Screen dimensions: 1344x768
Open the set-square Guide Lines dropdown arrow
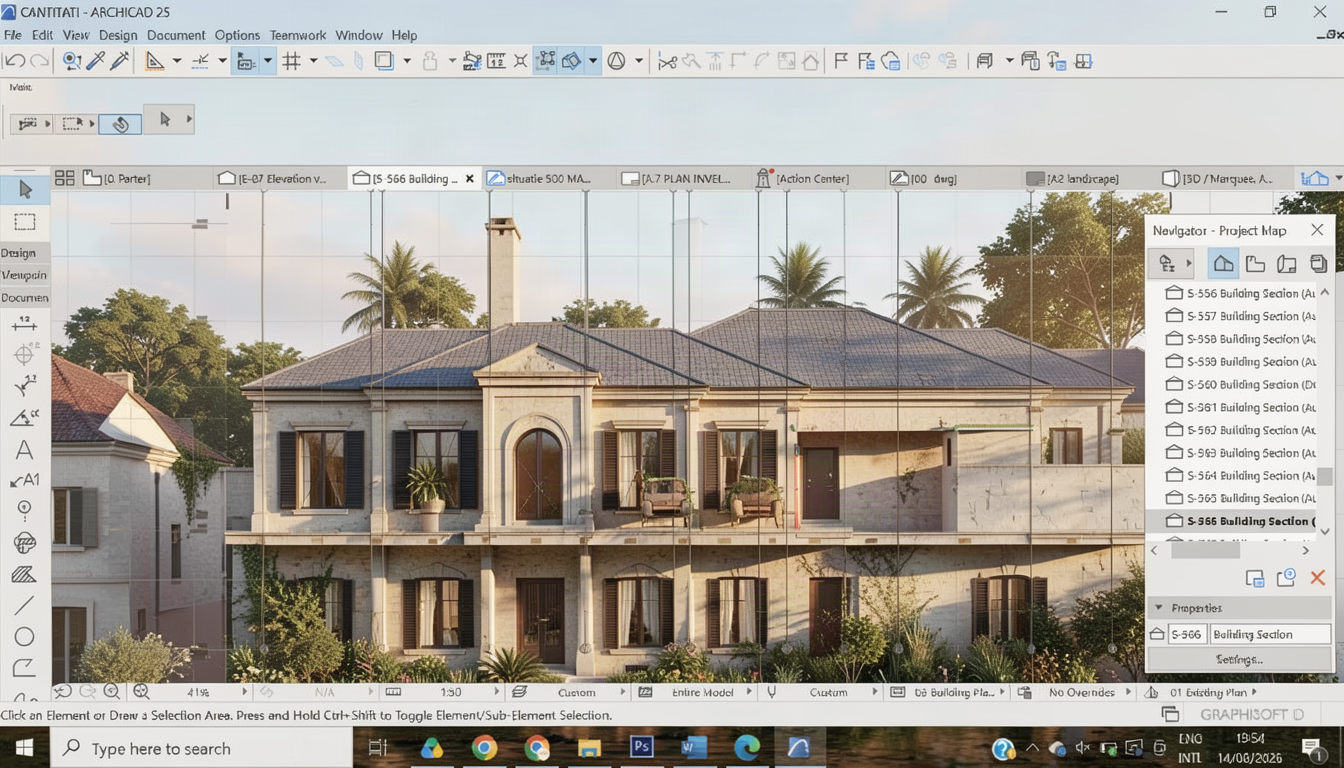pyautogui.click(x=176, y=62)
